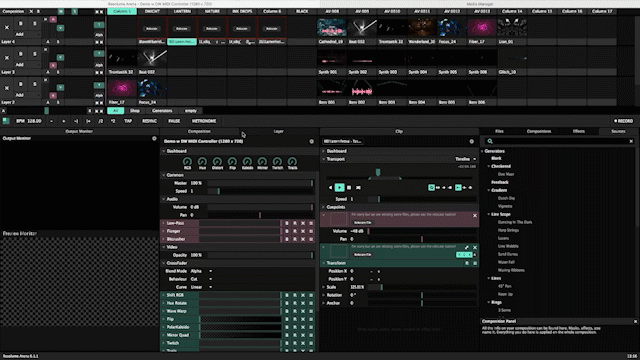Click the RESYNC button
Viewport: 640px width, 360px height.
coord(149,121)
